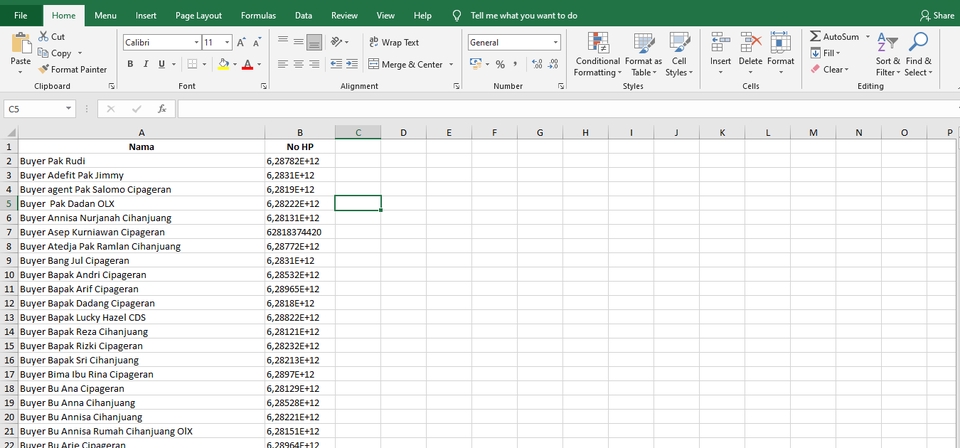Select column B header

coord(300,132)
